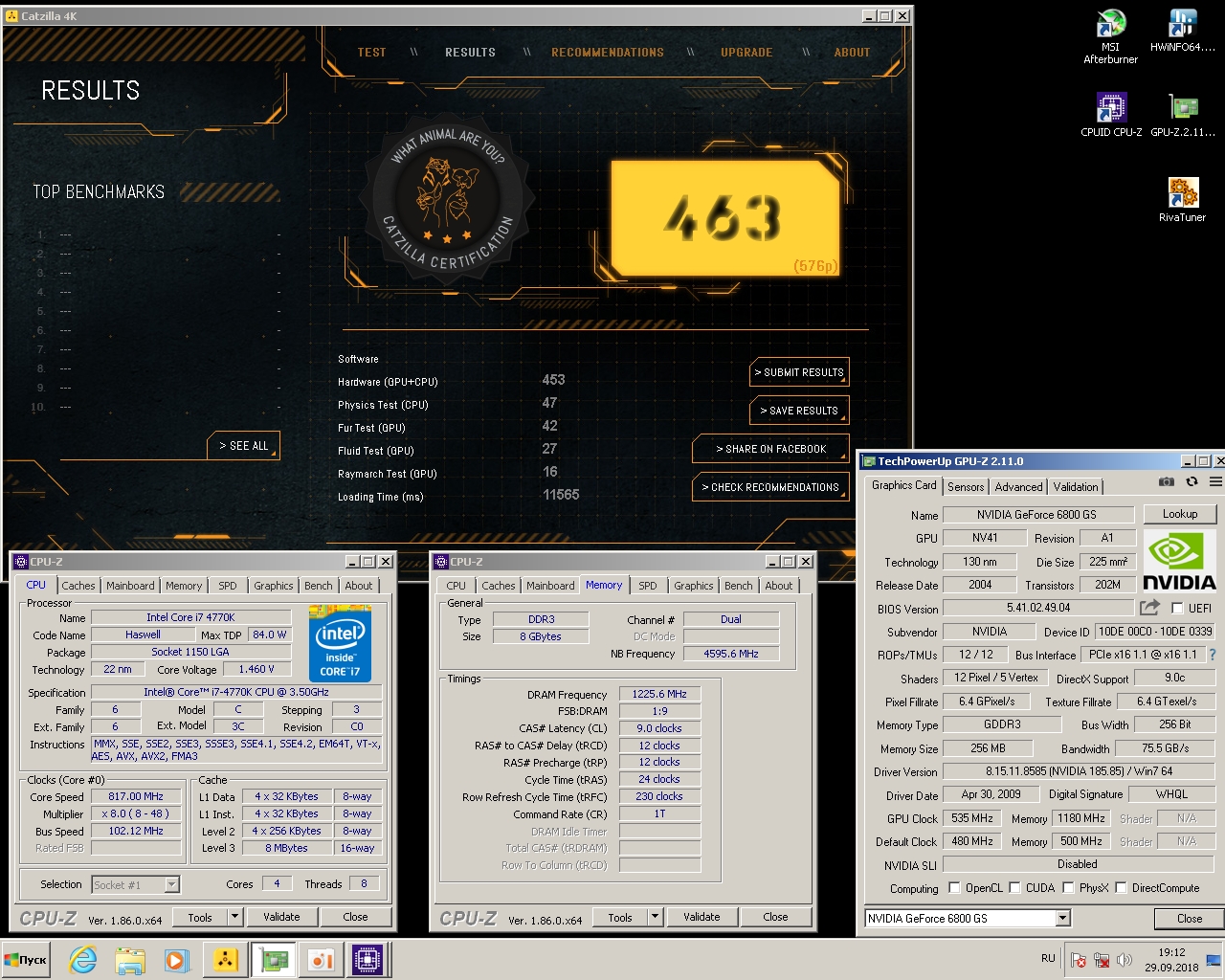Click GPU-Z screenshot camera icon
The height and width of the screenshot is (980, 1225).
pyautogui.click(x=1166, y=482)
